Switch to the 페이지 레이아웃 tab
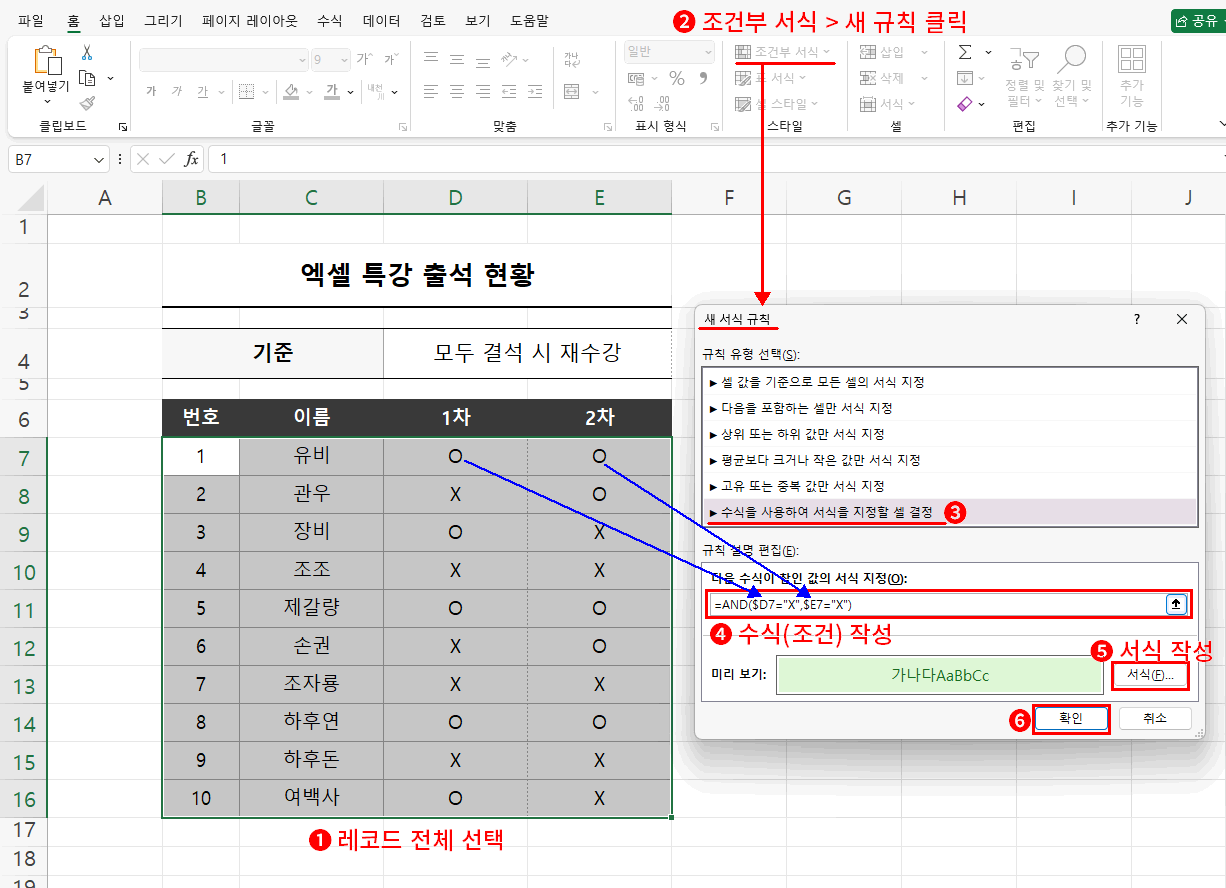This screenshot has height=888, width=1226. click(x=250, y=20)
